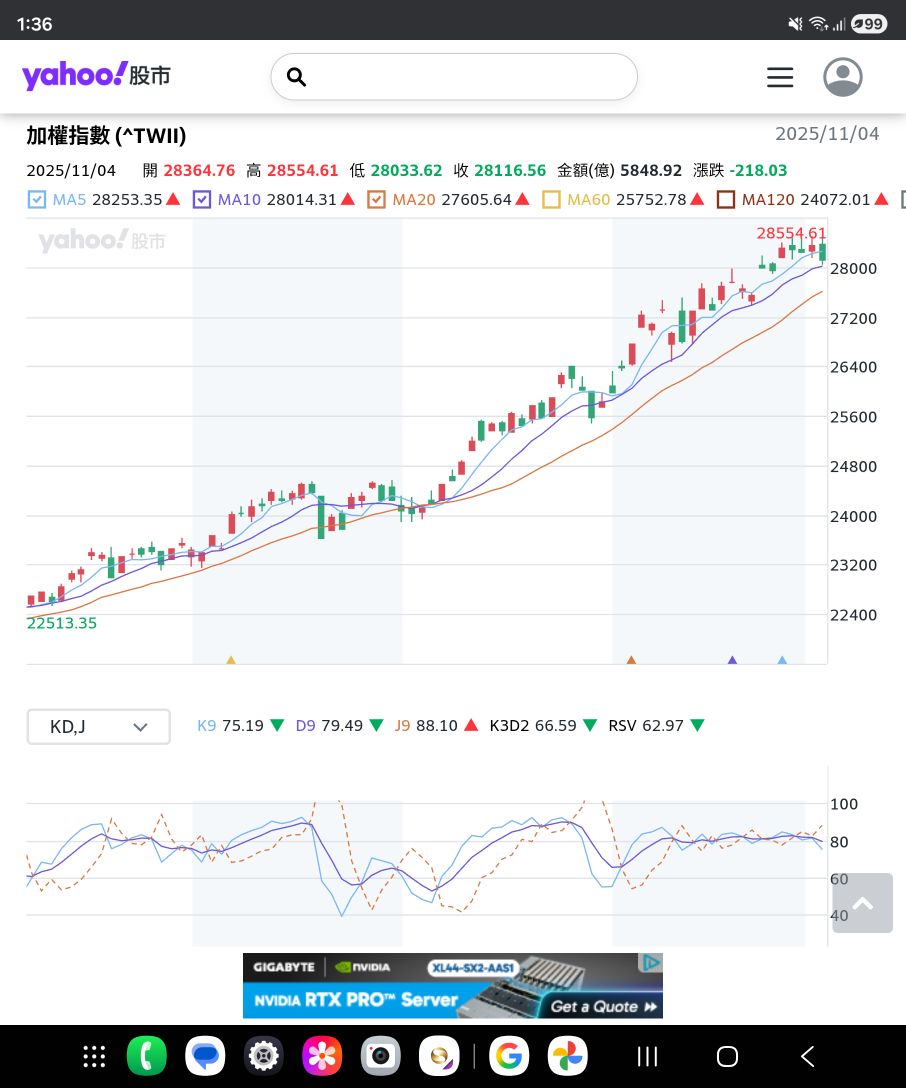Screen dimensions: 906x1088
Task: Select the purple triangle marker below chart
Action: coord(732,660)
